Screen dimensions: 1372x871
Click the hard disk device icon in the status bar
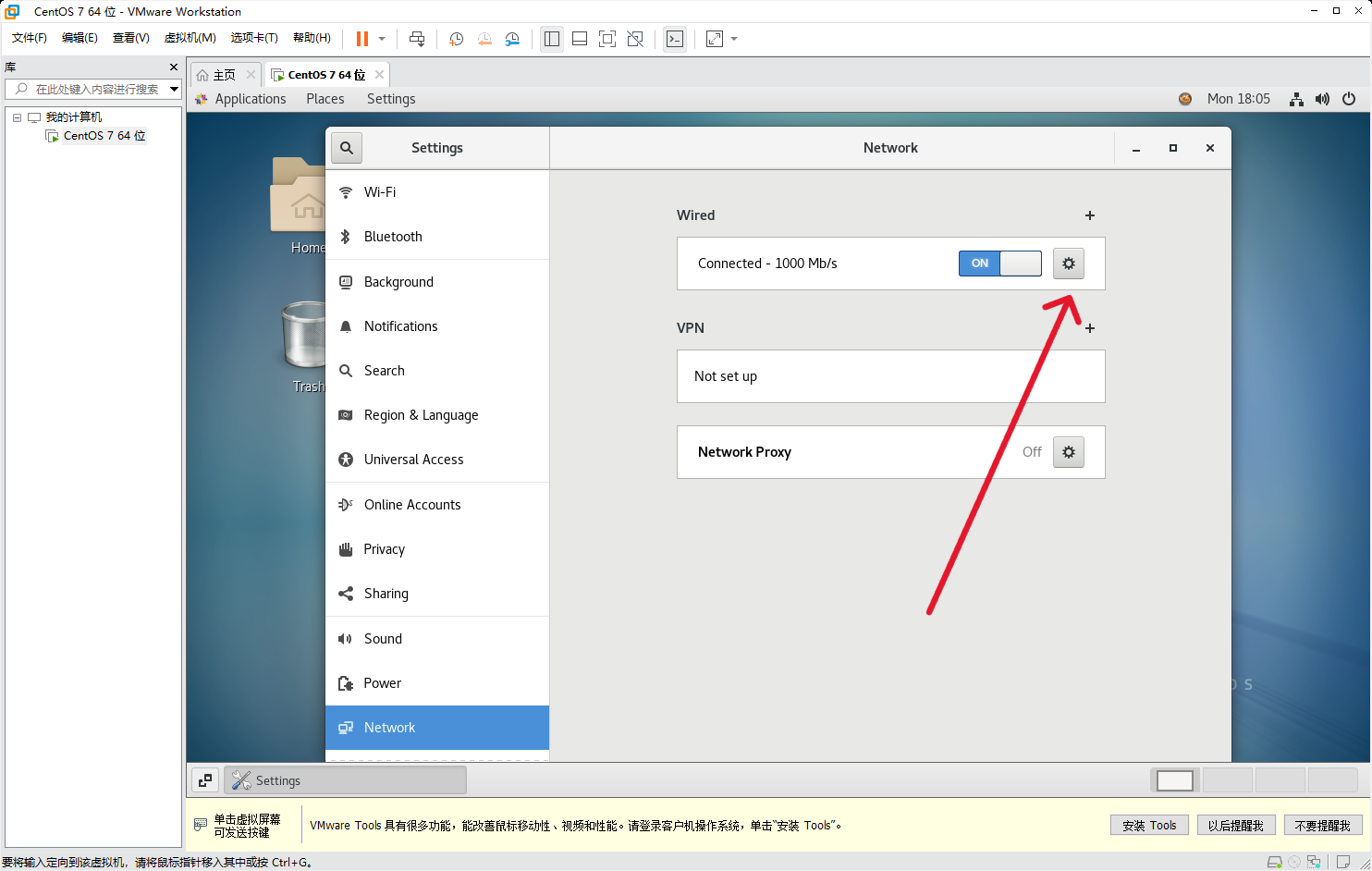(x=1274, y=862)
